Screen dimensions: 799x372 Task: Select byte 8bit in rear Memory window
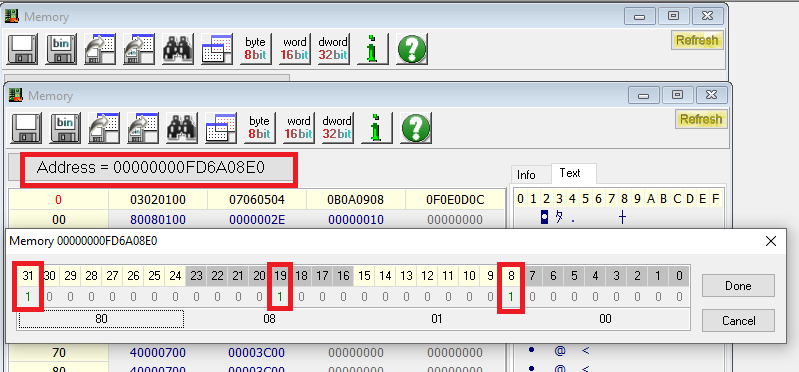(255, 49)
